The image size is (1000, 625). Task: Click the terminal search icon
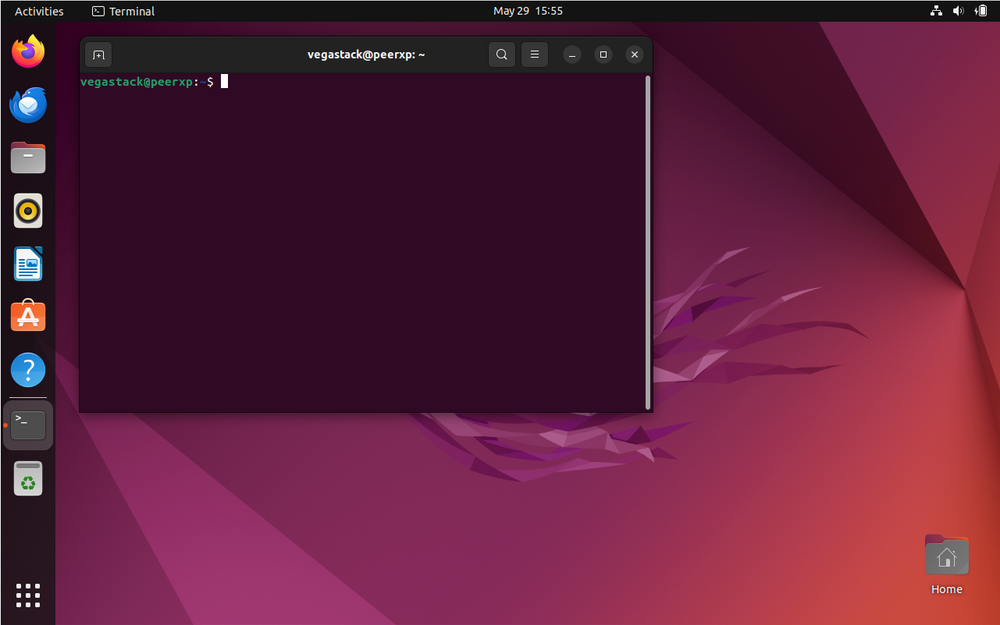pos(502,55)
